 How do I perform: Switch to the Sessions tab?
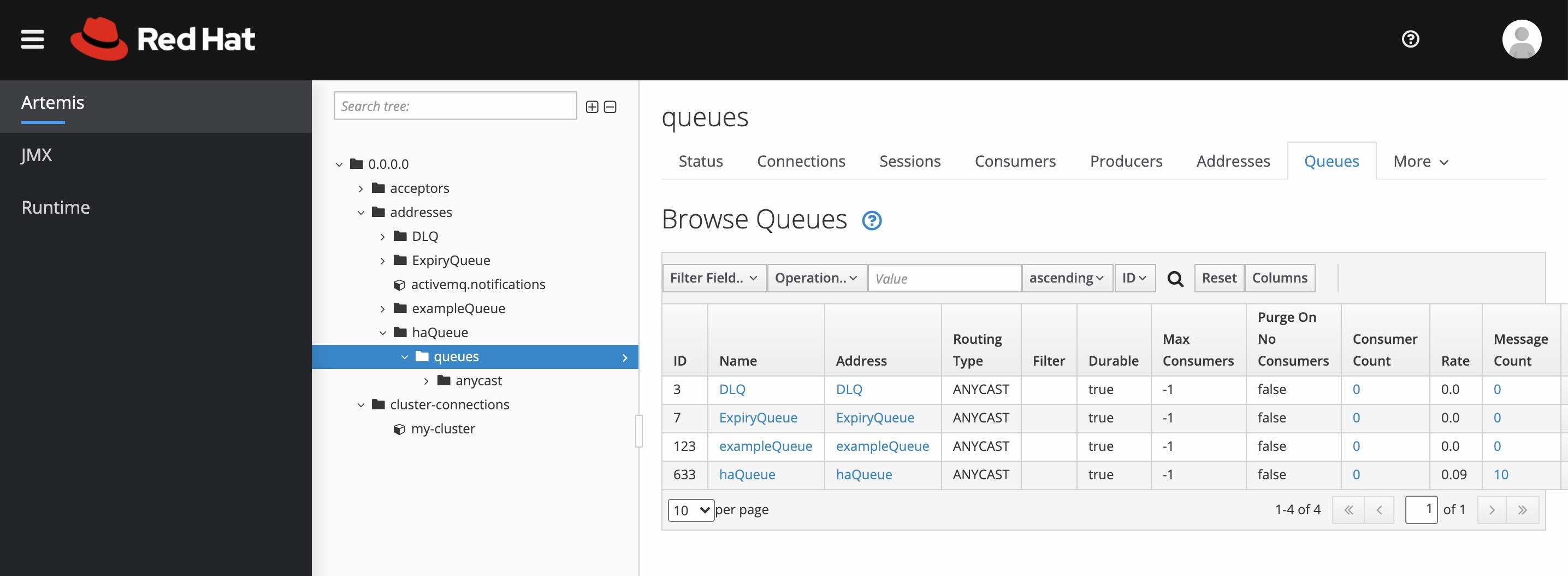(910, 161)
